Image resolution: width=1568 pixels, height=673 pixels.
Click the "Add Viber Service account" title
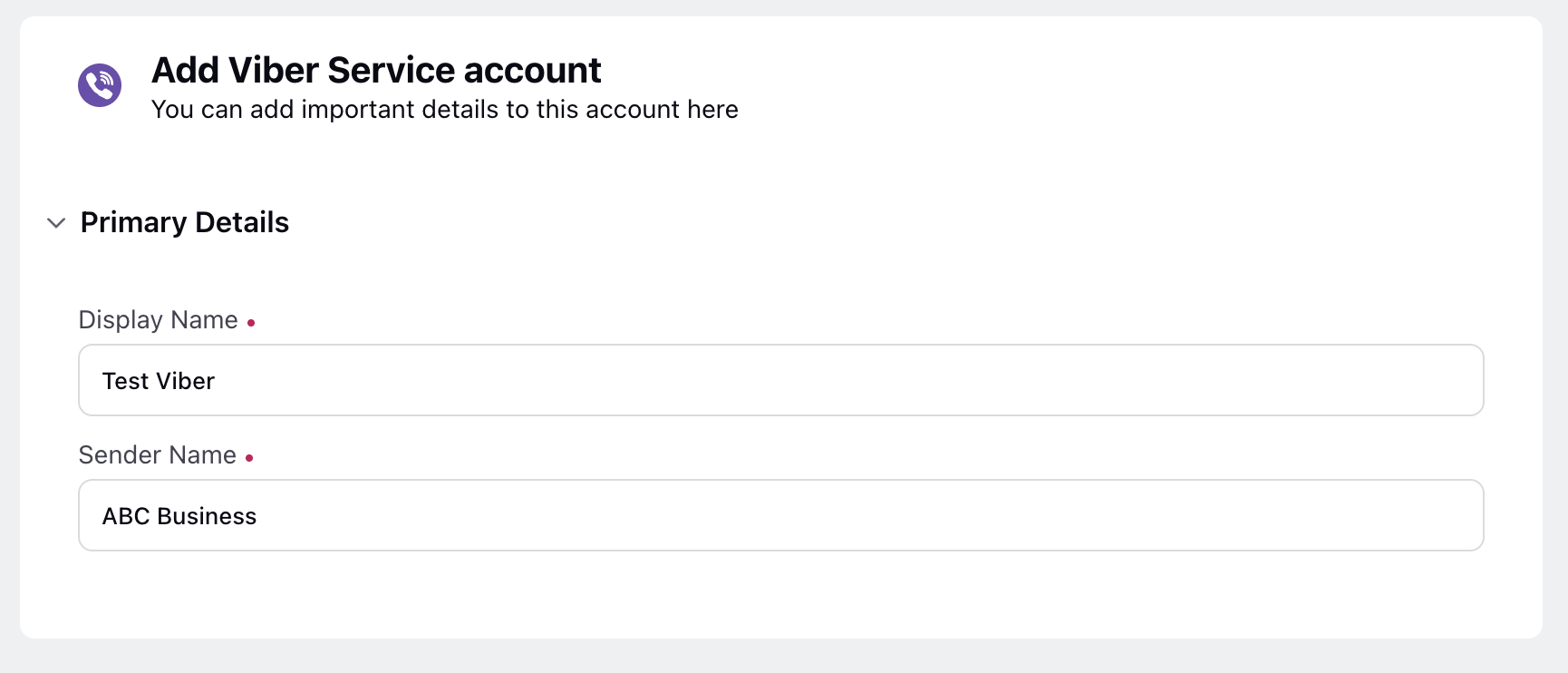point(376,70)
